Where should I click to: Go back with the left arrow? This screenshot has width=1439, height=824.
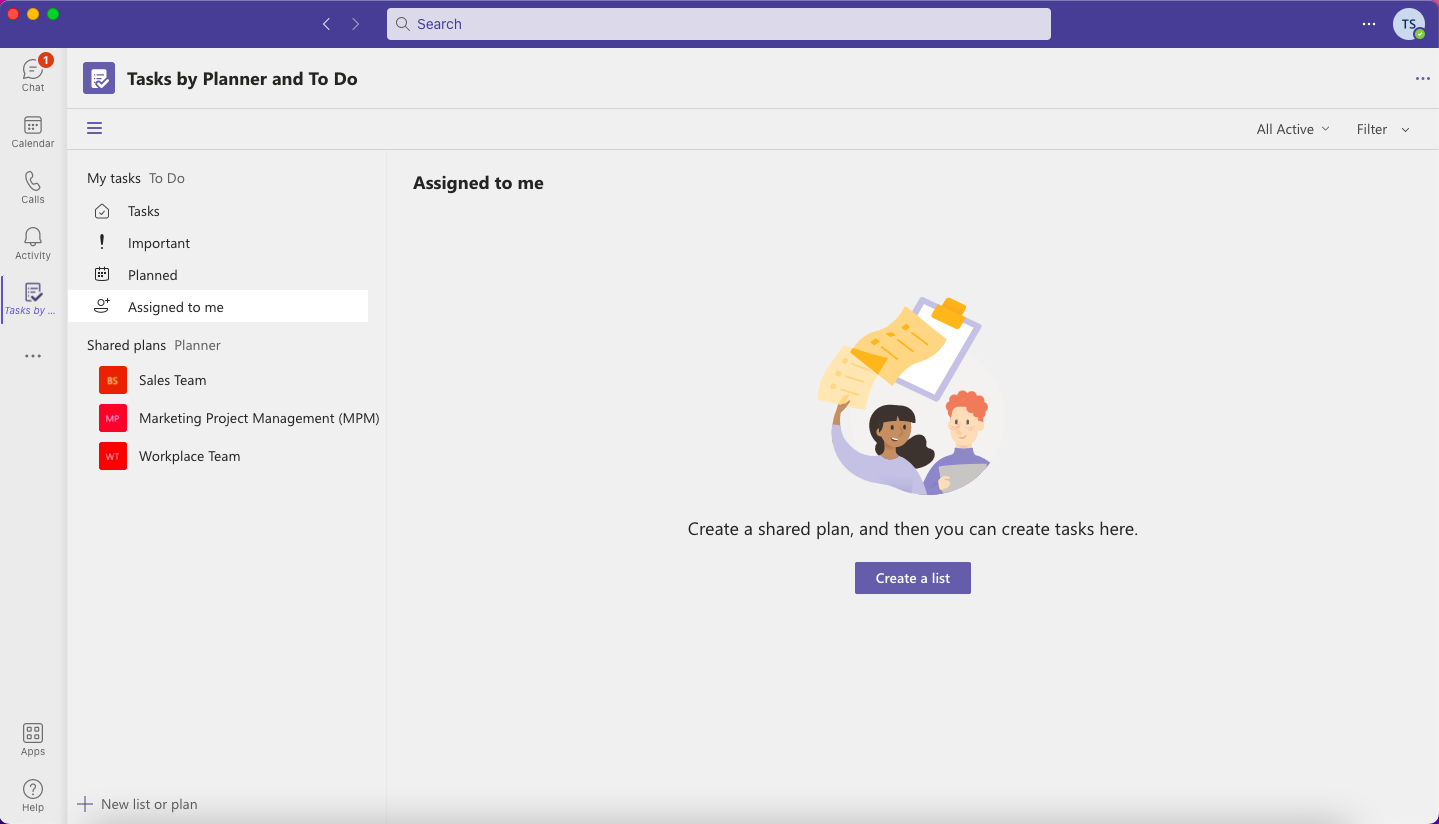(326, 24)
